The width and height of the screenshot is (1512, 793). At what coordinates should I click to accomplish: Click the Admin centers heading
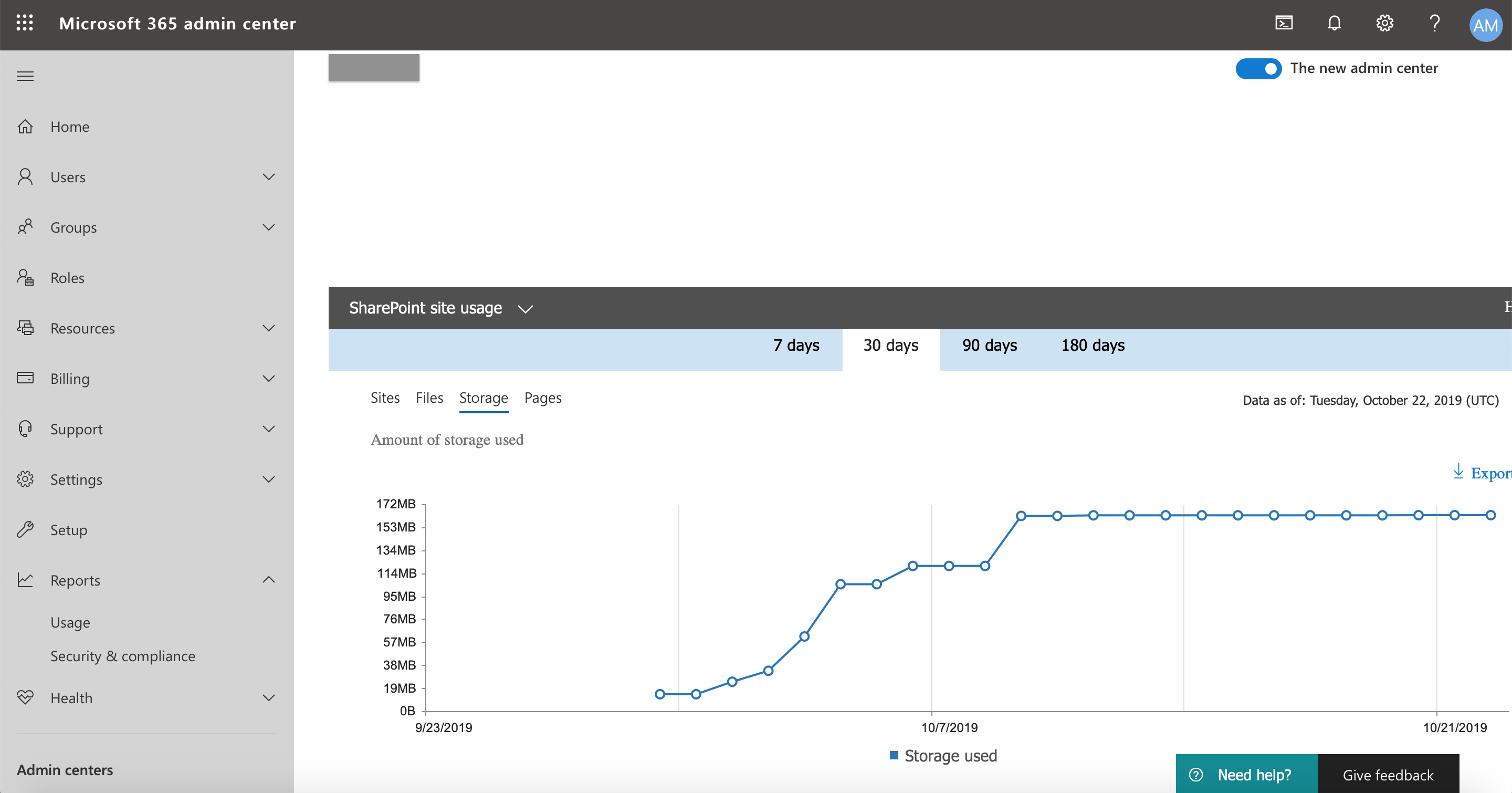[65, 770]
